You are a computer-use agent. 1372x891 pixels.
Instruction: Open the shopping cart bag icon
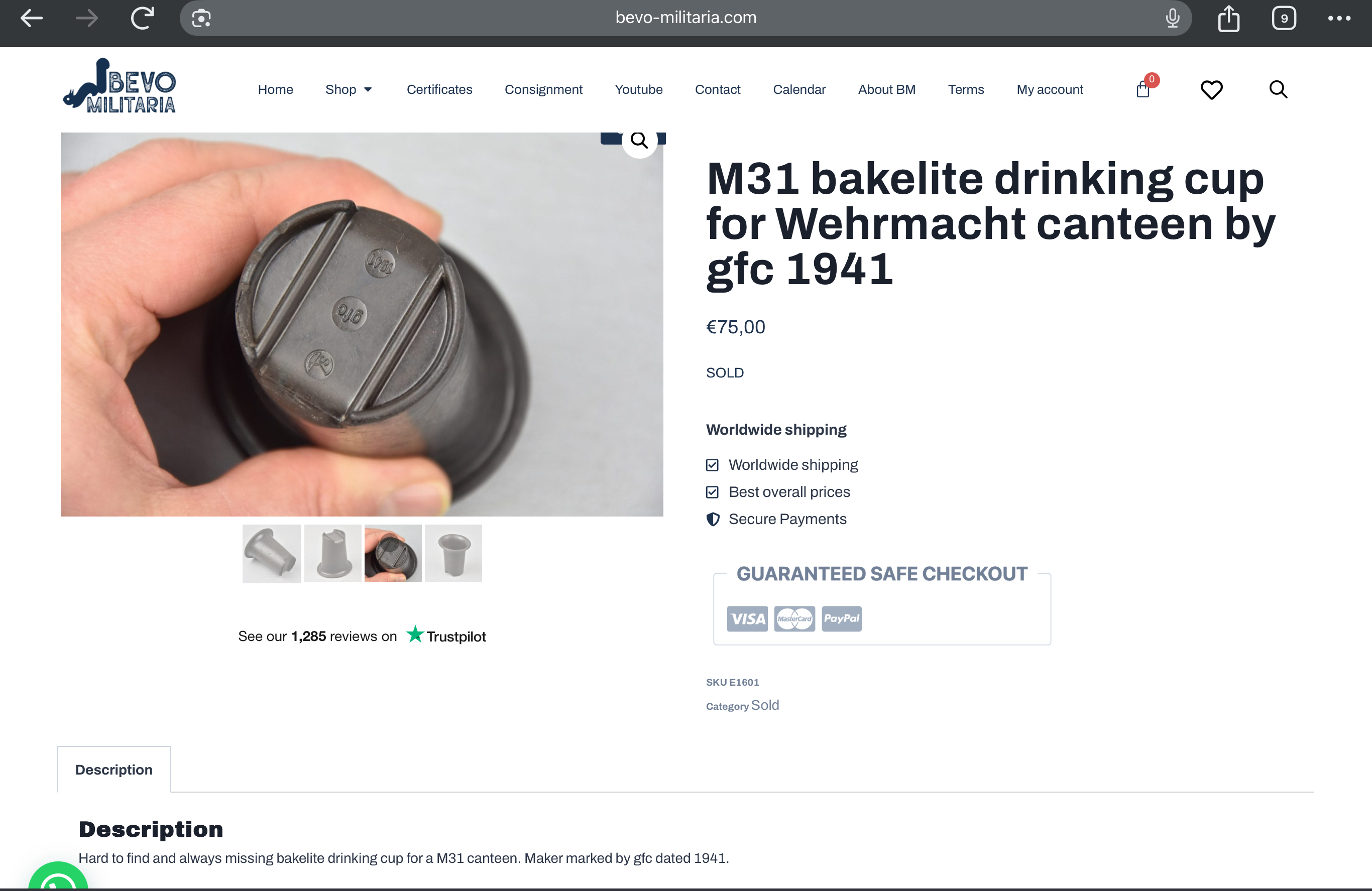tap(1142, 89)
